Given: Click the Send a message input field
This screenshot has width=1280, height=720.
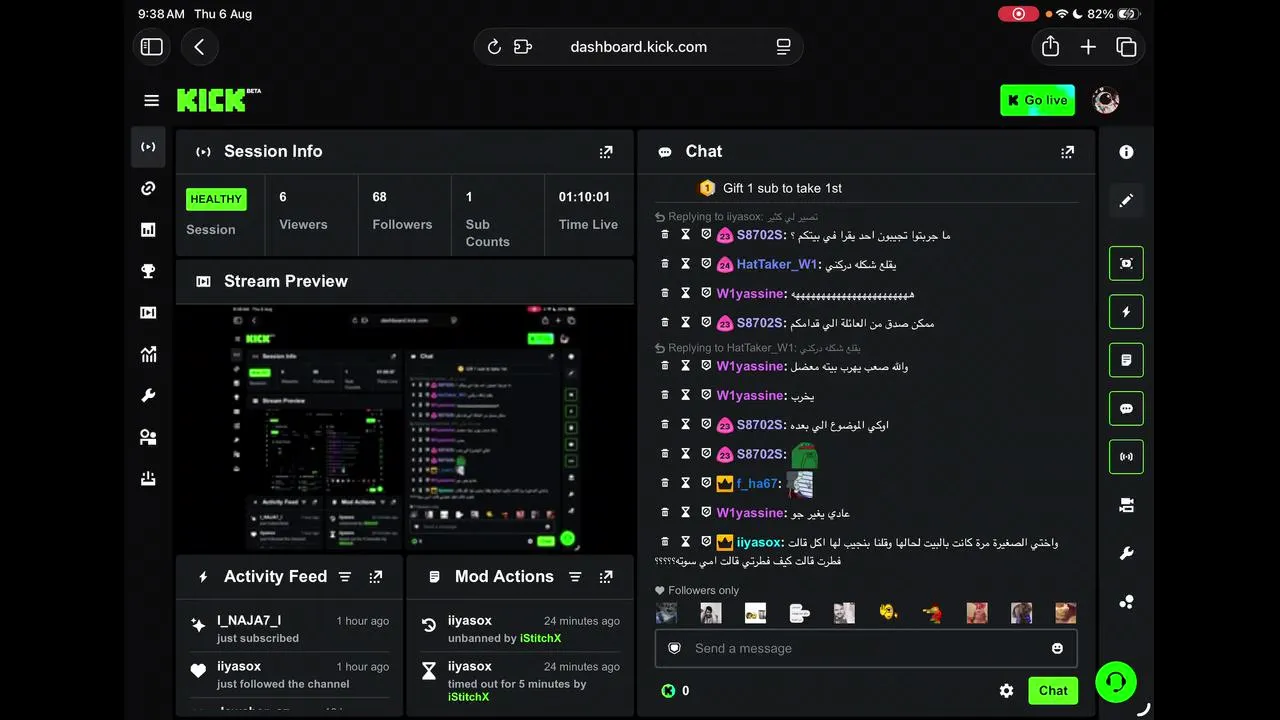Looking at the screenshot, I should tap(866, 648).
